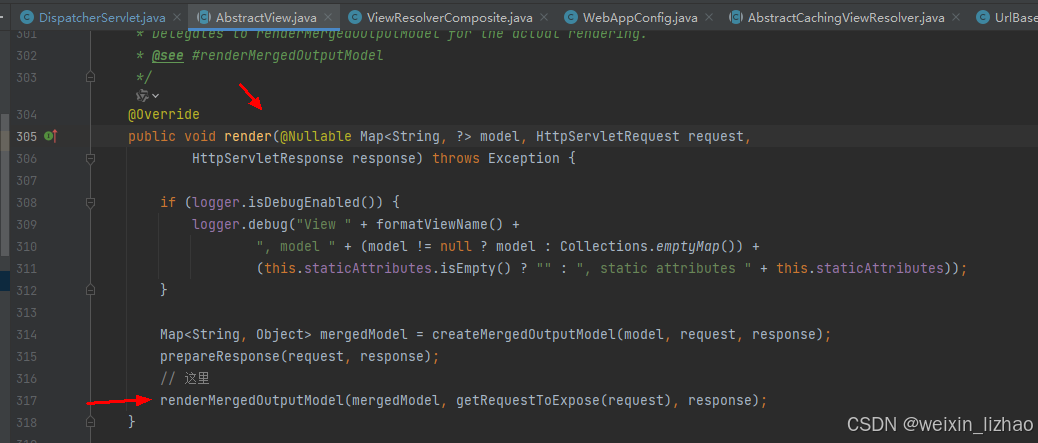
Task: Click the "View " string literal
Action: (x=324, y=224)
